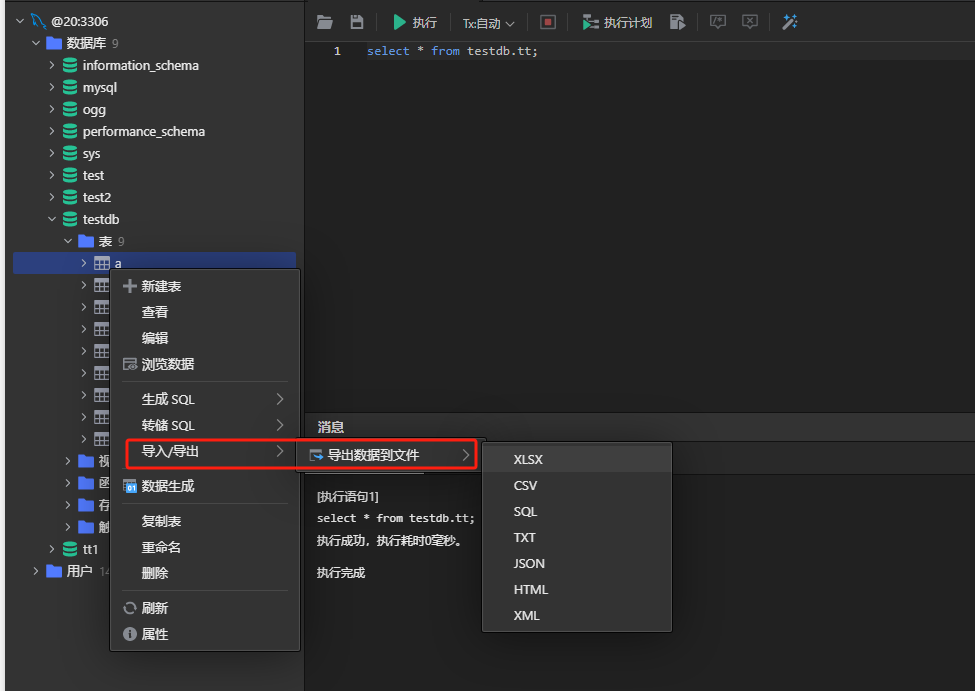Choose 数据生成 from context menu
The height and width of the screenshot is (691, 975).
(x=205, y=486)
